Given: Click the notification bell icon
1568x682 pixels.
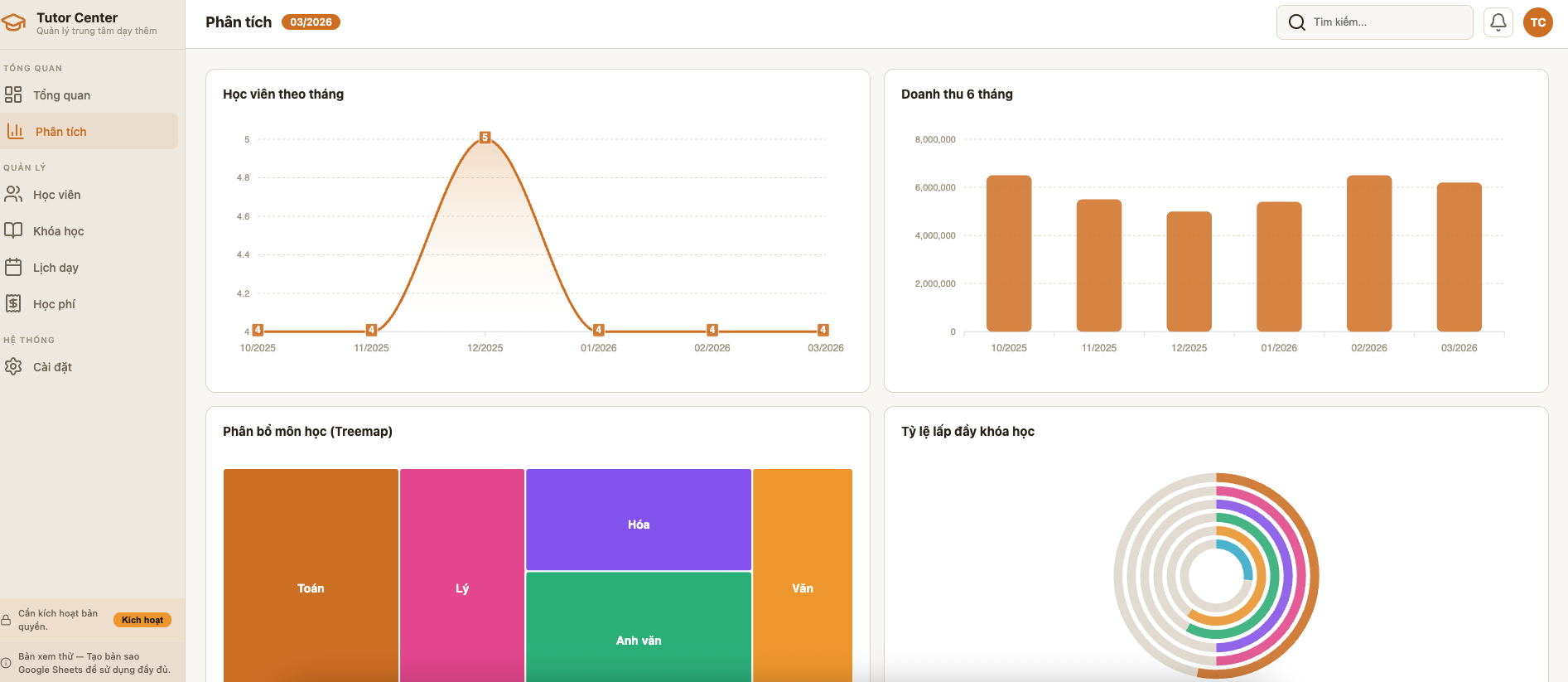Looking at the screenshot, I should [1498, 22].
